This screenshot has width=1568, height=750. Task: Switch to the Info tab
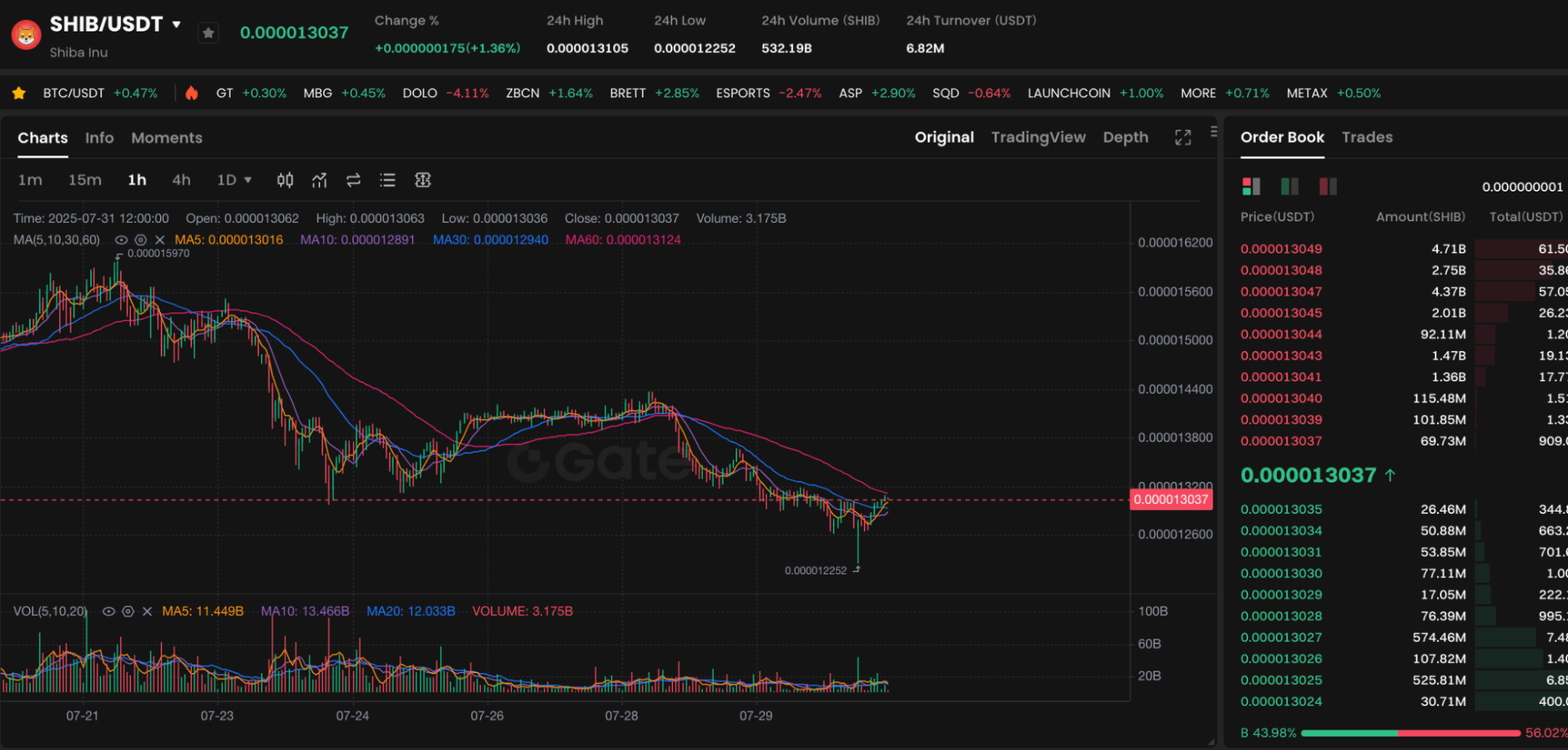pos(100,138)
